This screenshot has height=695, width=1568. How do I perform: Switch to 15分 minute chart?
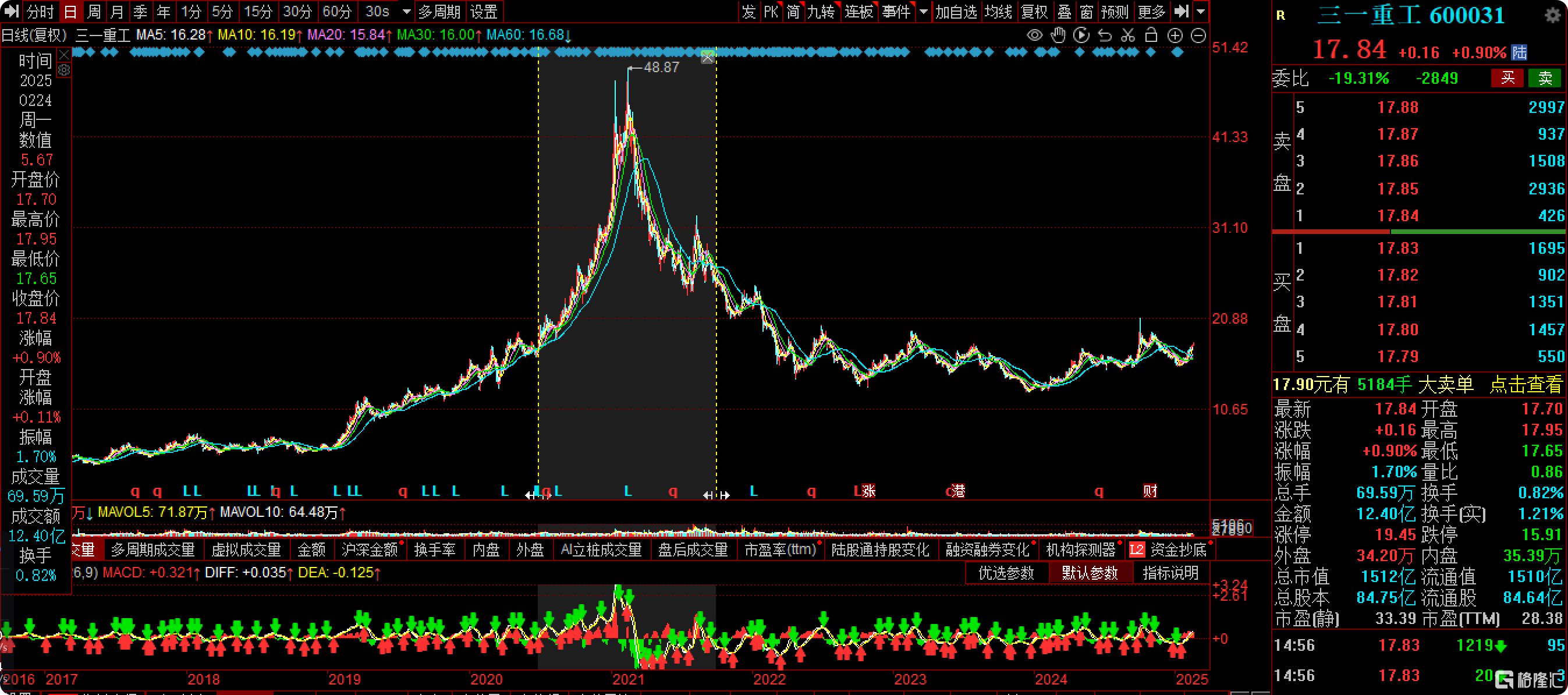point(257,11)
